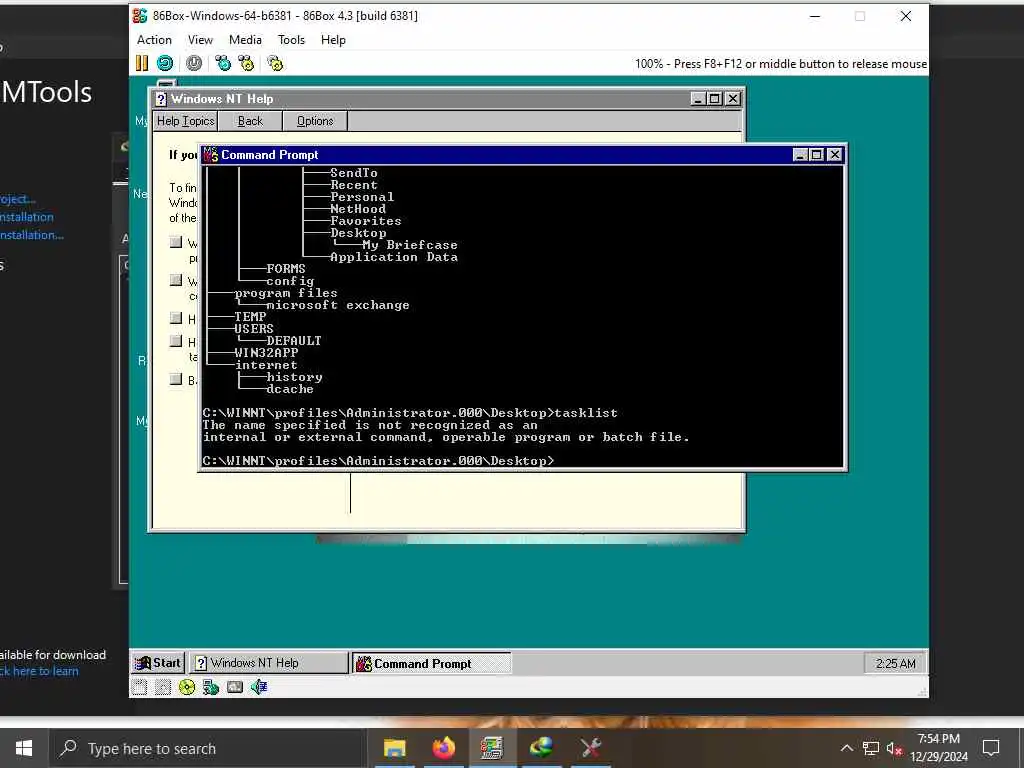Click the Command Prompt title bar icon

point(210,155)
